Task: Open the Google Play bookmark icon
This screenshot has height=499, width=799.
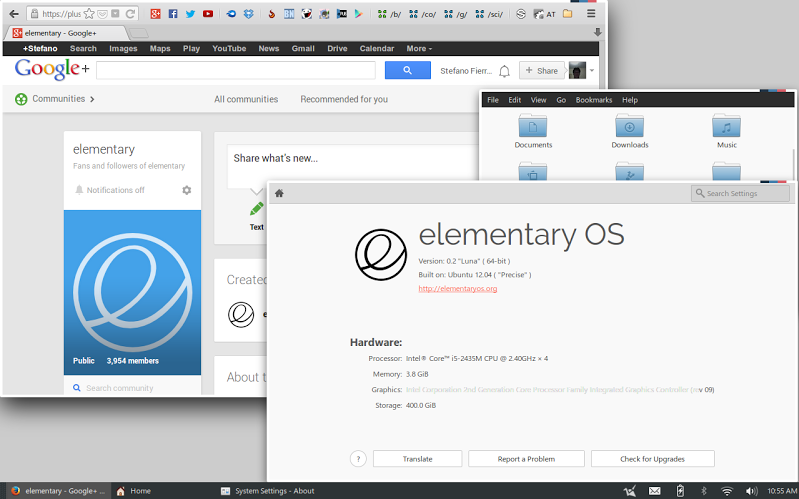Action: (358, 14)
